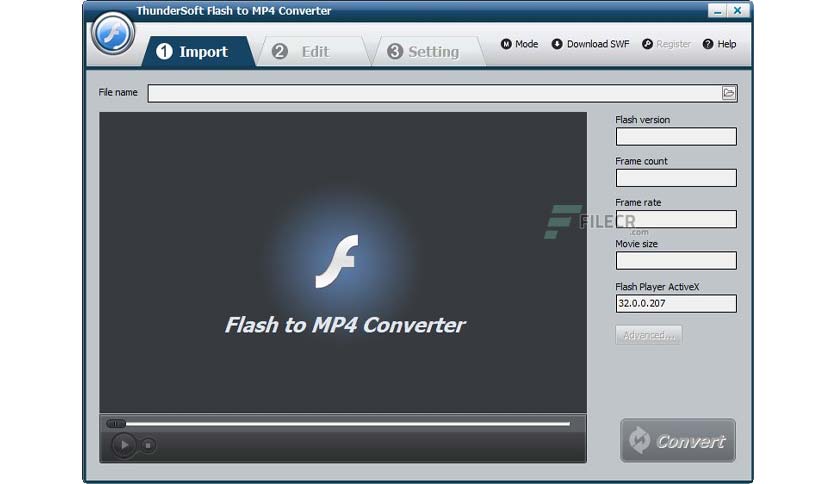Switch to the Import tab
The height and width of the screenshot is (484, 836).
tap(198, 52)
